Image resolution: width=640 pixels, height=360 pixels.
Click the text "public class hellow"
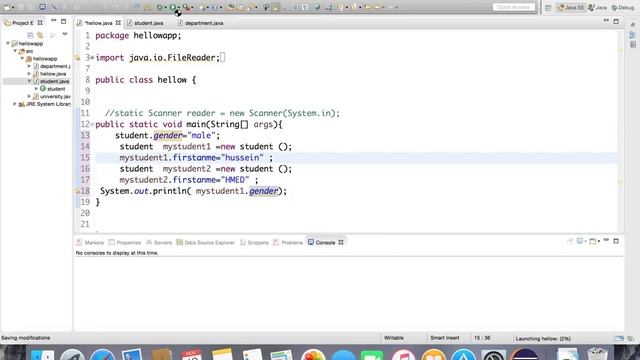pos(141,80)
